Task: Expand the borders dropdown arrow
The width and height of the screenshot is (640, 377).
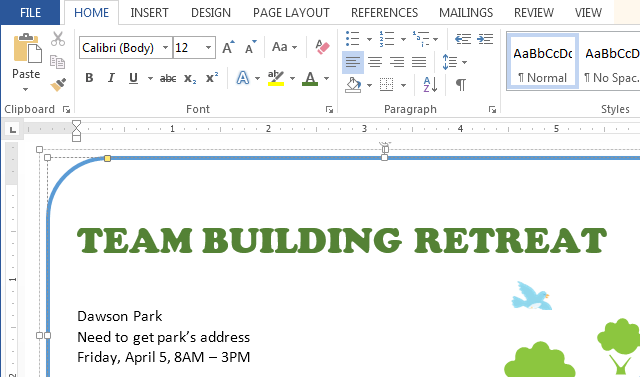Action: pyautogui.click(x=403, y=85)
